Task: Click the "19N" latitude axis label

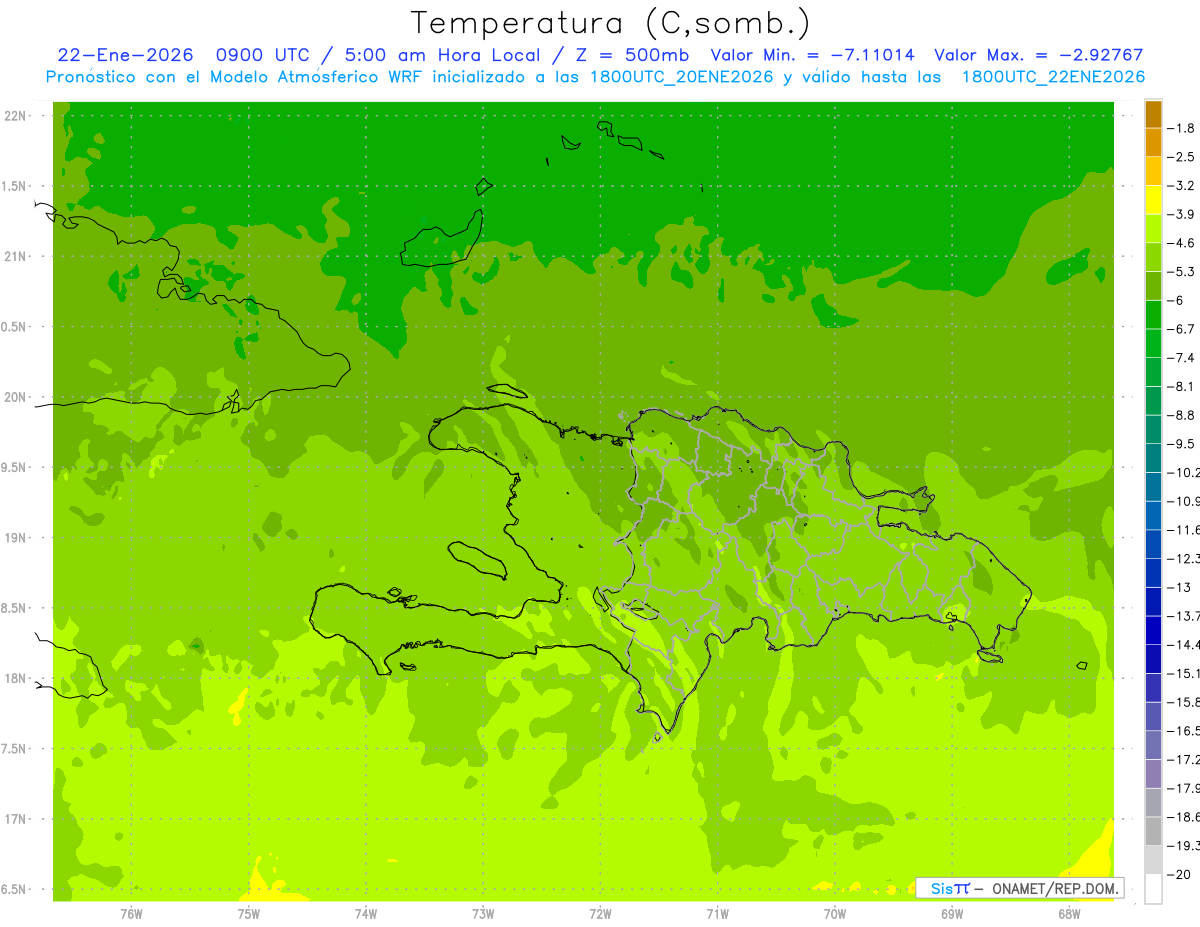Action: (15, 537)
